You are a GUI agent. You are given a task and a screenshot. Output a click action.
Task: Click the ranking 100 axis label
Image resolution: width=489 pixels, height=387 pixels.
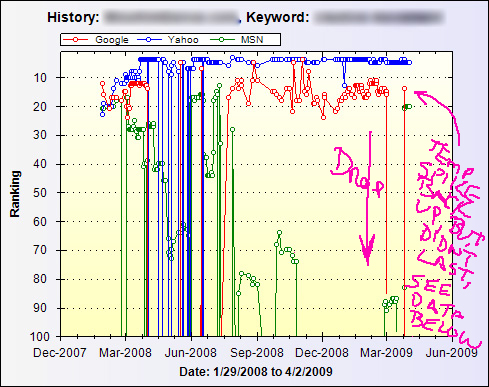point(40,337)
